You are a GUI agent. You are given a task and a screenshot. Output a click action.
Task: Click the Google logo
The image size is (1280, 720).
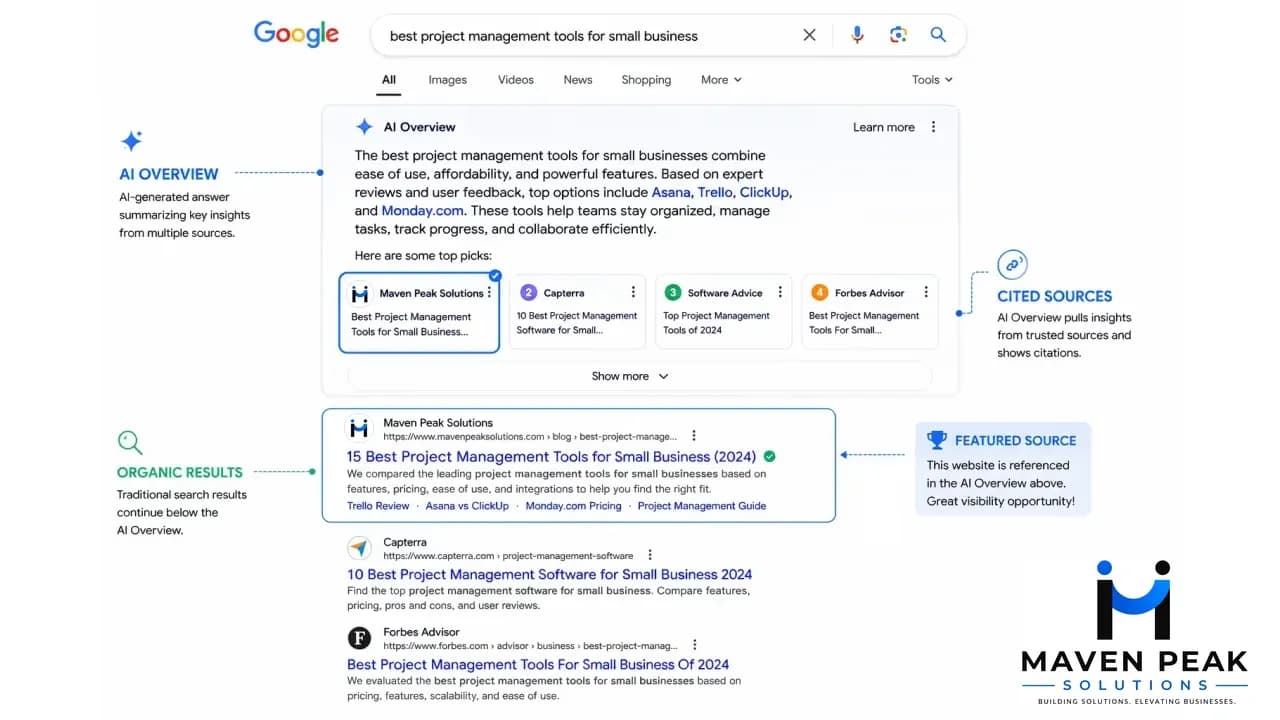tap(296, 34)
